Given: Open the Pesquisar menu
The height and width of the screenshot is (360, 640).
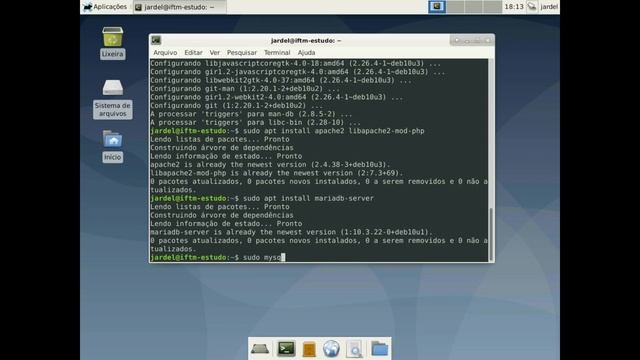Looking at the screenshot, I should (x=242, y=53).
